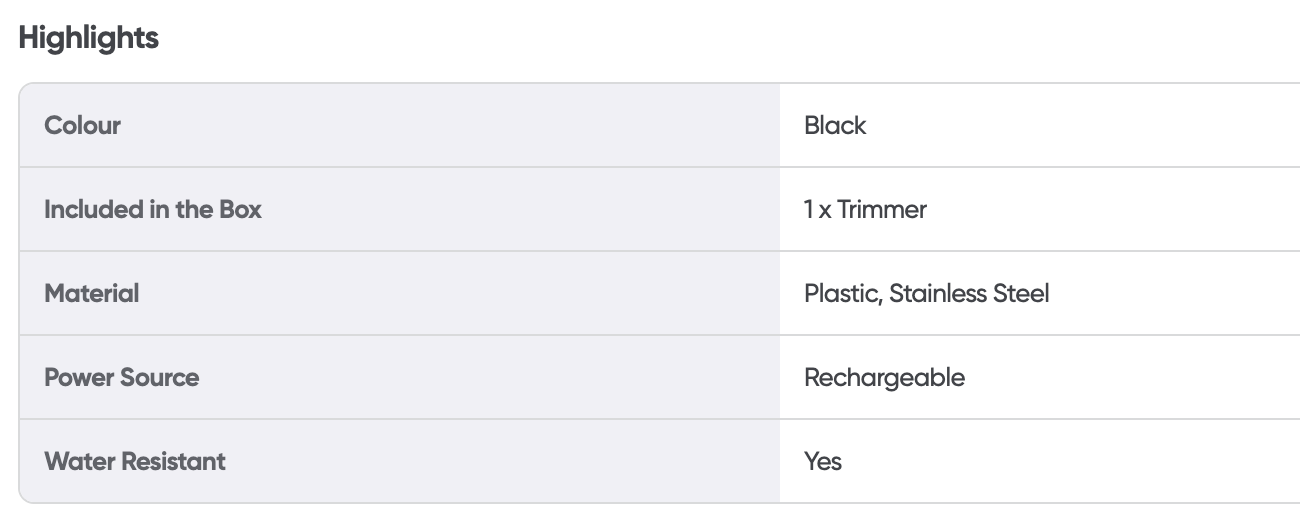
Task: Click the Black colour value
Action: point(835,126)
